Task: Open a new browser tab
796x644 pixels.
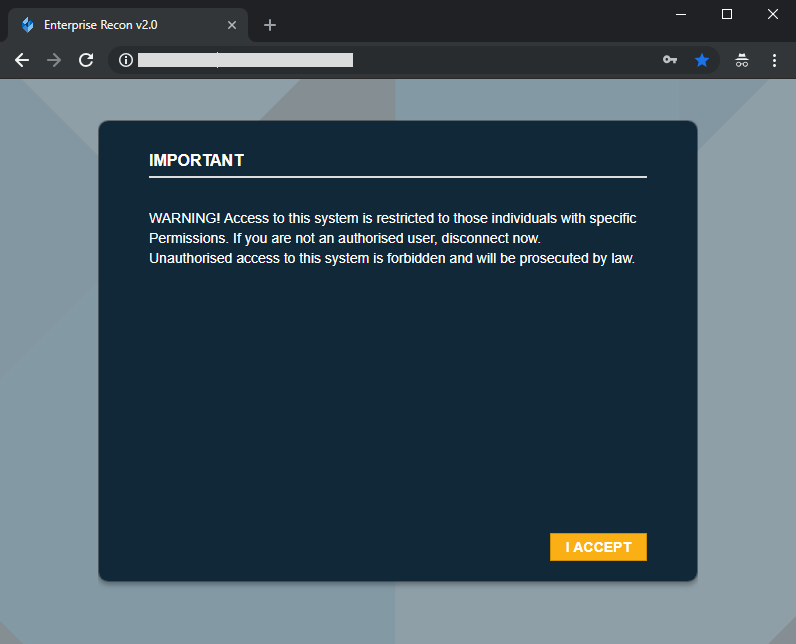Action: pyautogui.click(x=270, y=25)
